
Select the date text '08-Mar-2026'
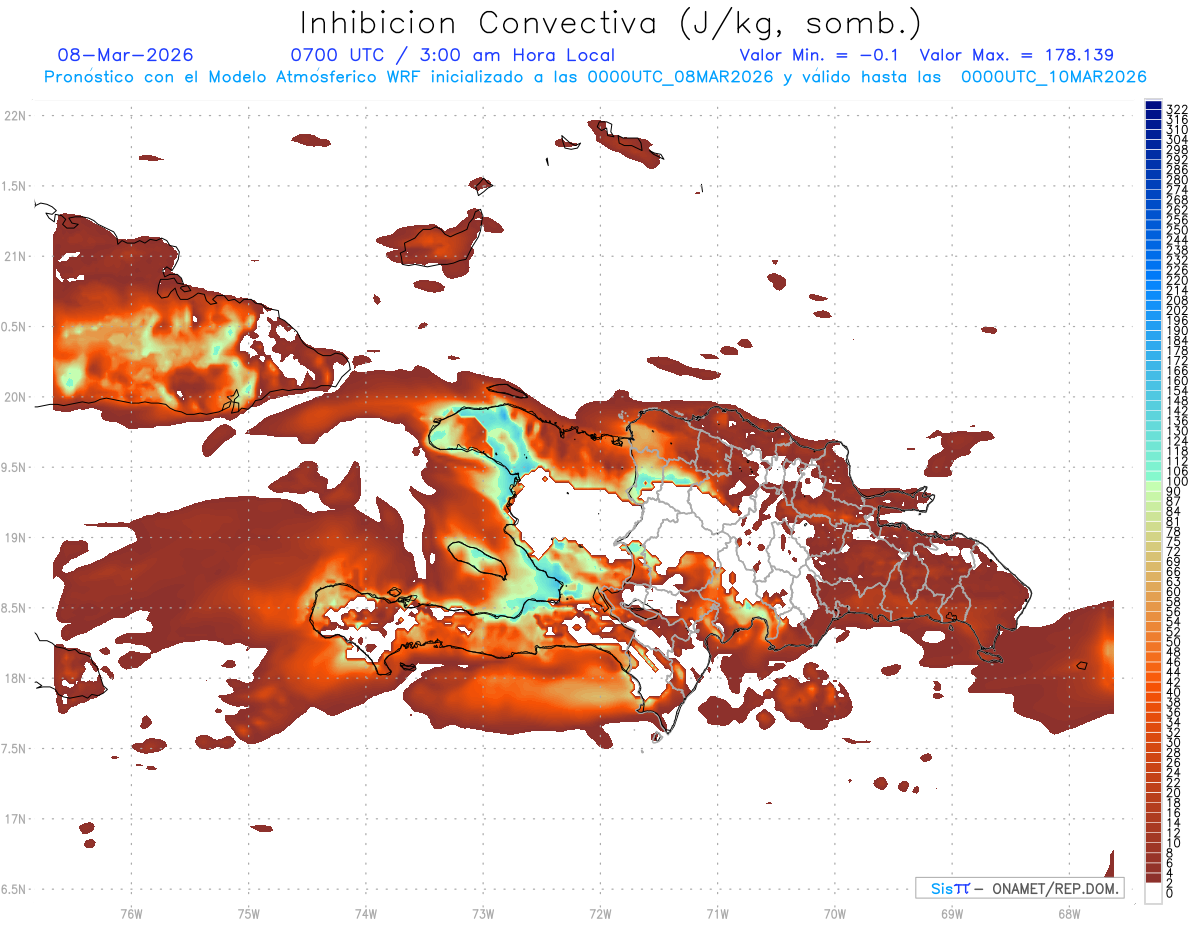point(126,55)
